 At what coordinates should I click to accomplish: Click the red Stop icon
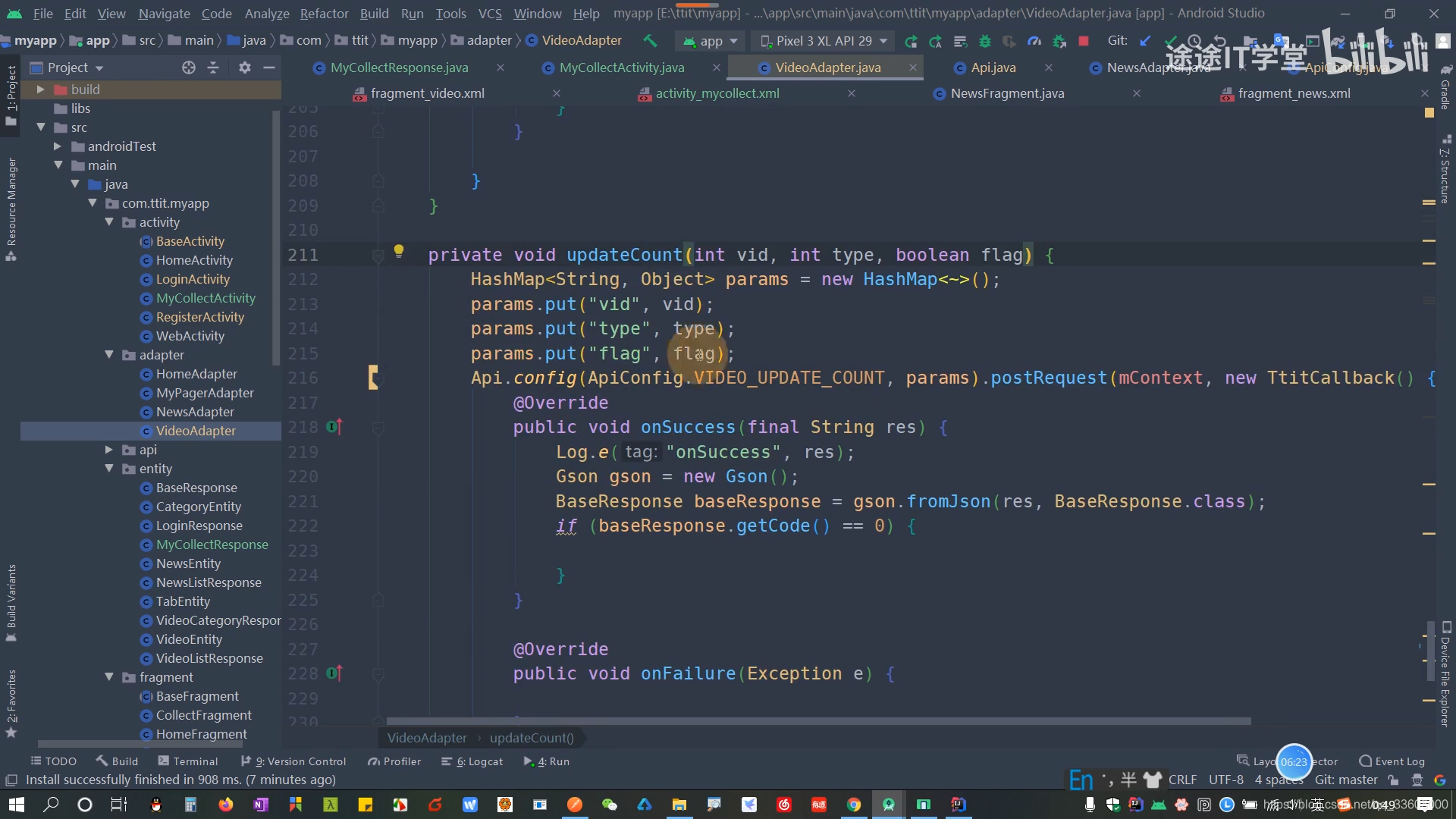(x=1084, y=41)
